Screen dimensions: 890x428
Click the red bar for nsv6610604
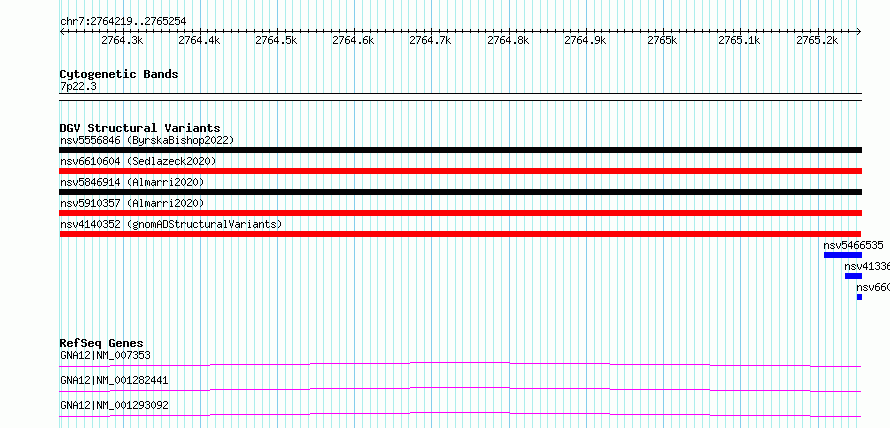tap(461, 171)
